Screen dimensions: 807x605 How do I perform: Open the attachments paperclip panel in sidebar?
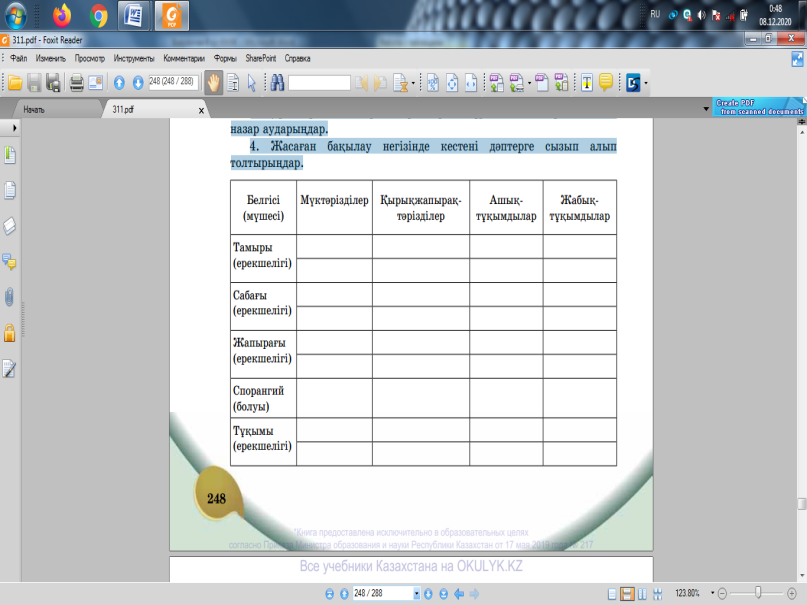coord(10,297)
